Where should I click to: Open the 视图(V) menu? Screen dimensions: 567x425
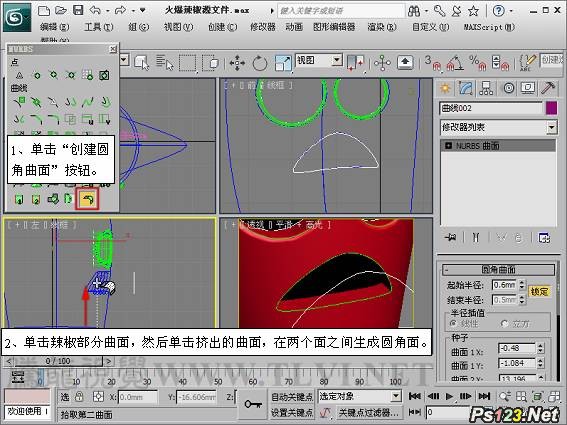coord(178,27)
